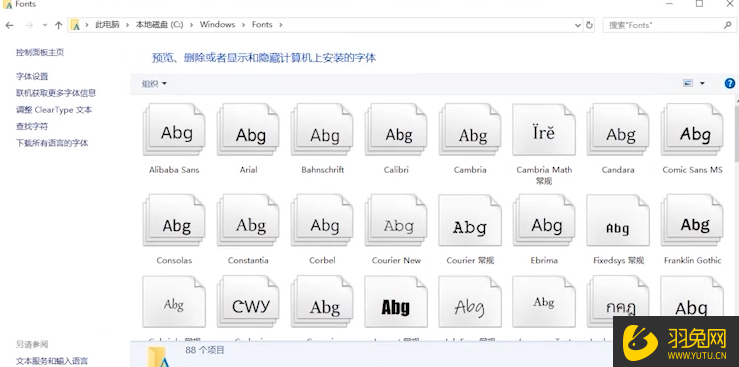This screenshot has width=739, height=367.
Task: Expand the address bar history dropdown
Action: point(578,25)
